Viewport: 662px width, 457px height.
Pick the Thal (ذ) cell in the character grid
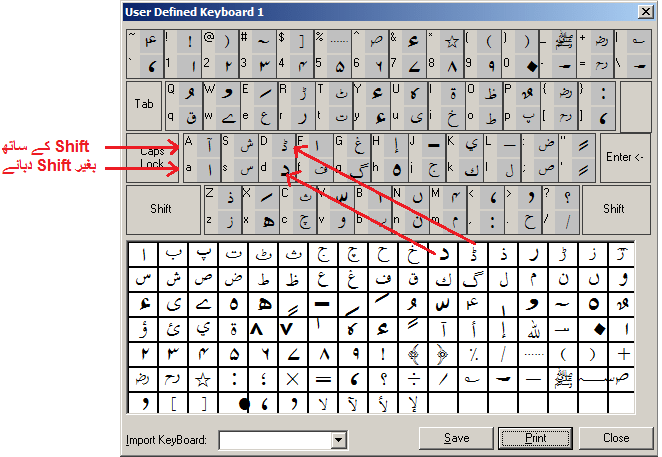point(503,254)
